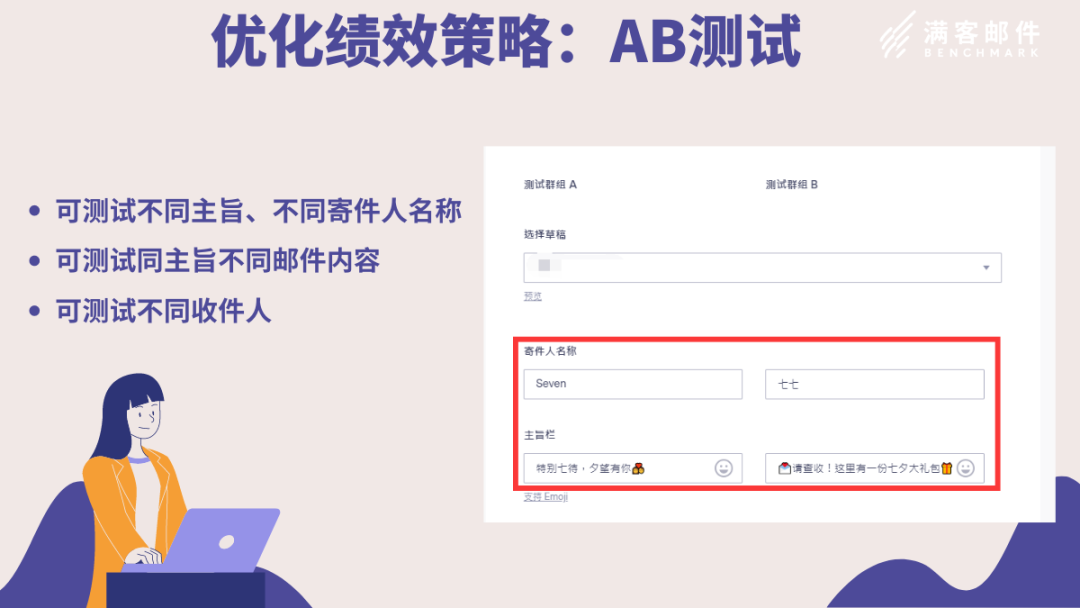Click the mailbox emoji in subject B
The height and width of the screenshot is (608, 1080).
click(x=784, y=468)
